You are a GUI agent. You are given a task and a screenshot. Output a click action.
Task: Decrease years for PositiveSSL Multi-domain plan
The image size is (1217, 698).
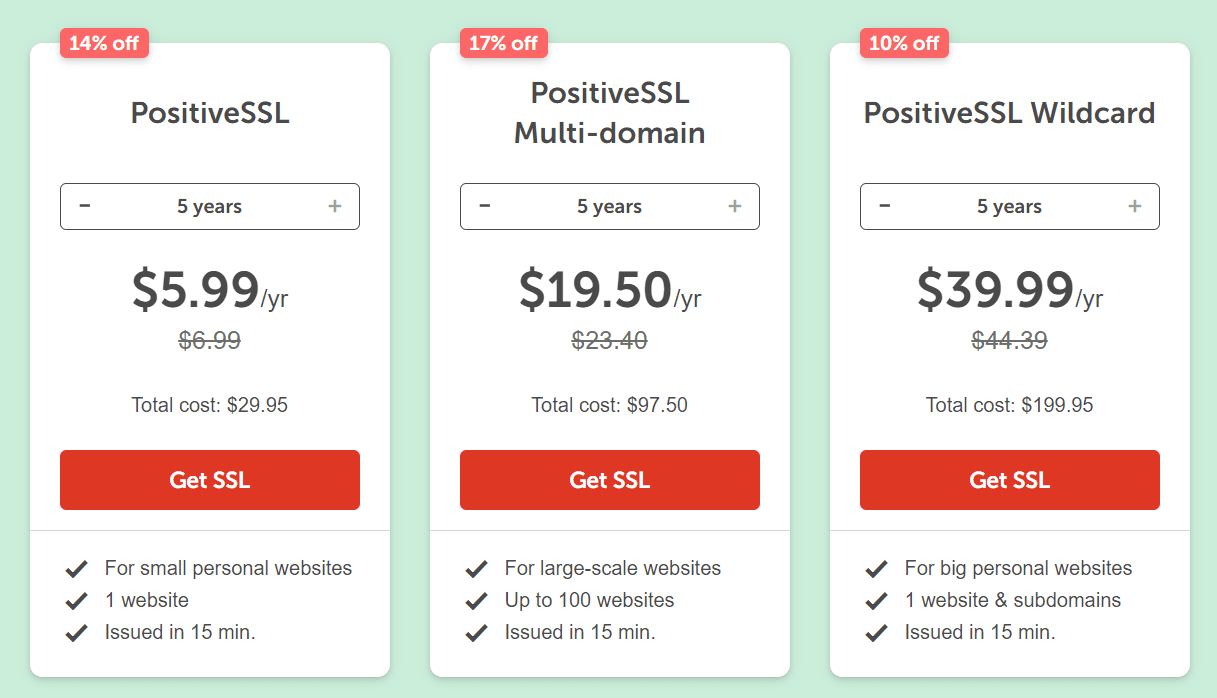(x=485, y=206)
